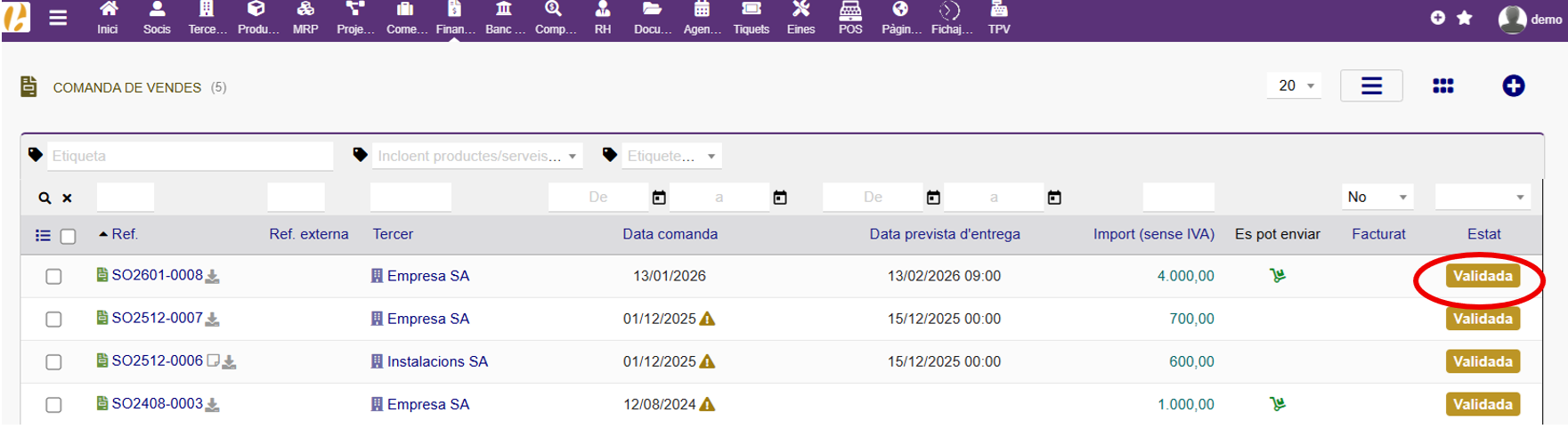Download PDF for order SO2601-0008
Viewport: 1568px width, 429px height.
pos(213,277)
